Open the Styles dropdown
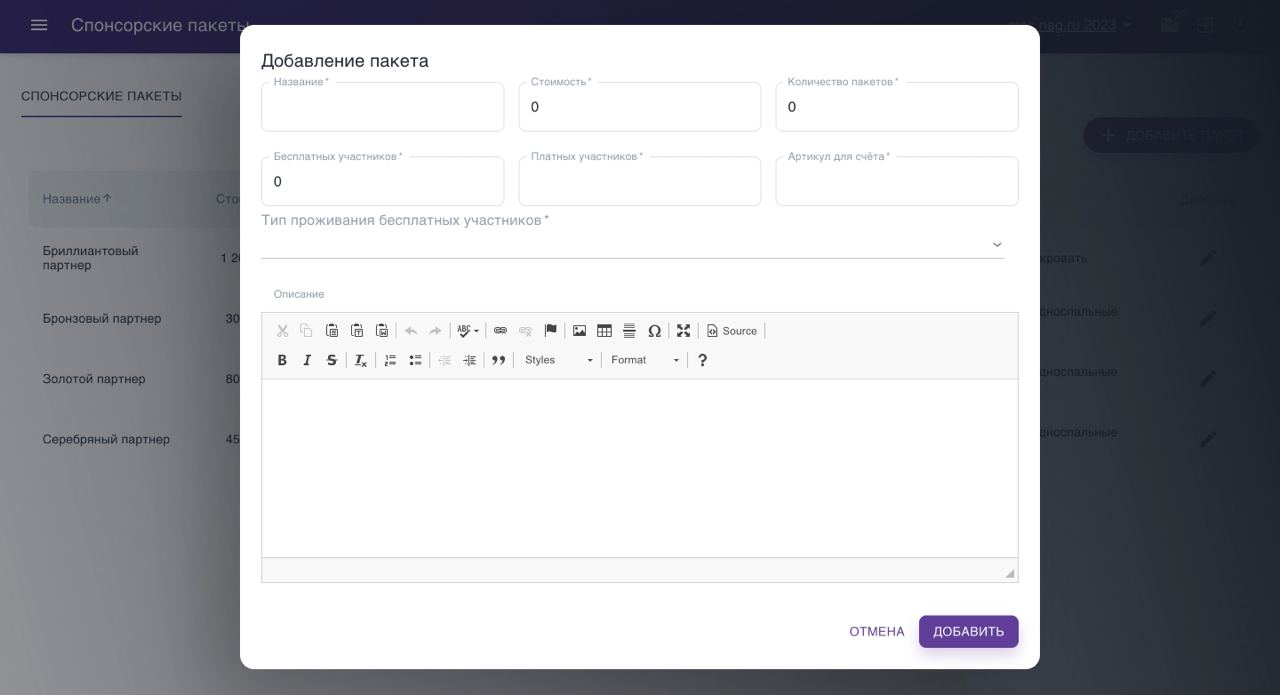 click(x=558, y=360)
